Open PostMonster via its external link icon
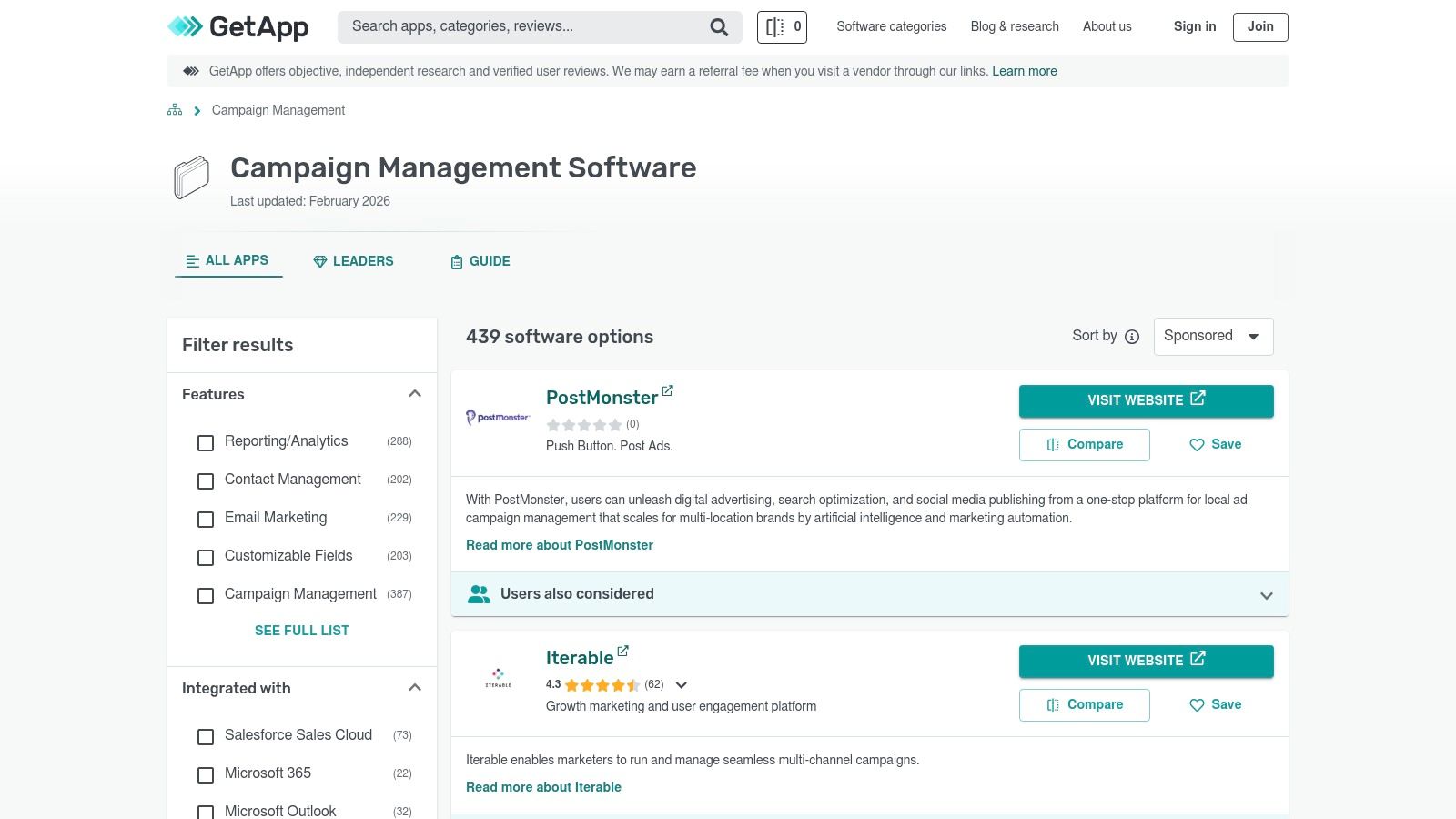The width and height of the screenshot is (1456, 819). [x=668, y=390]
